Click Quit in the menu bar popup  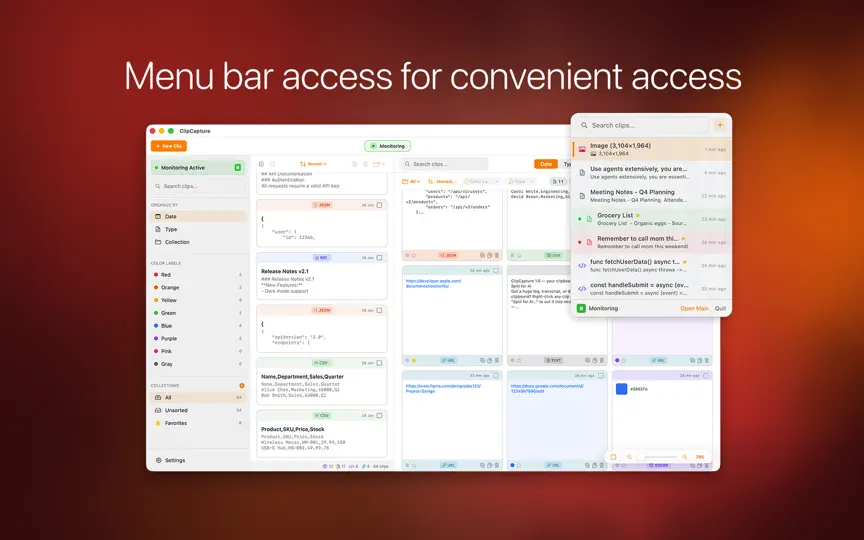pos(720,309)
